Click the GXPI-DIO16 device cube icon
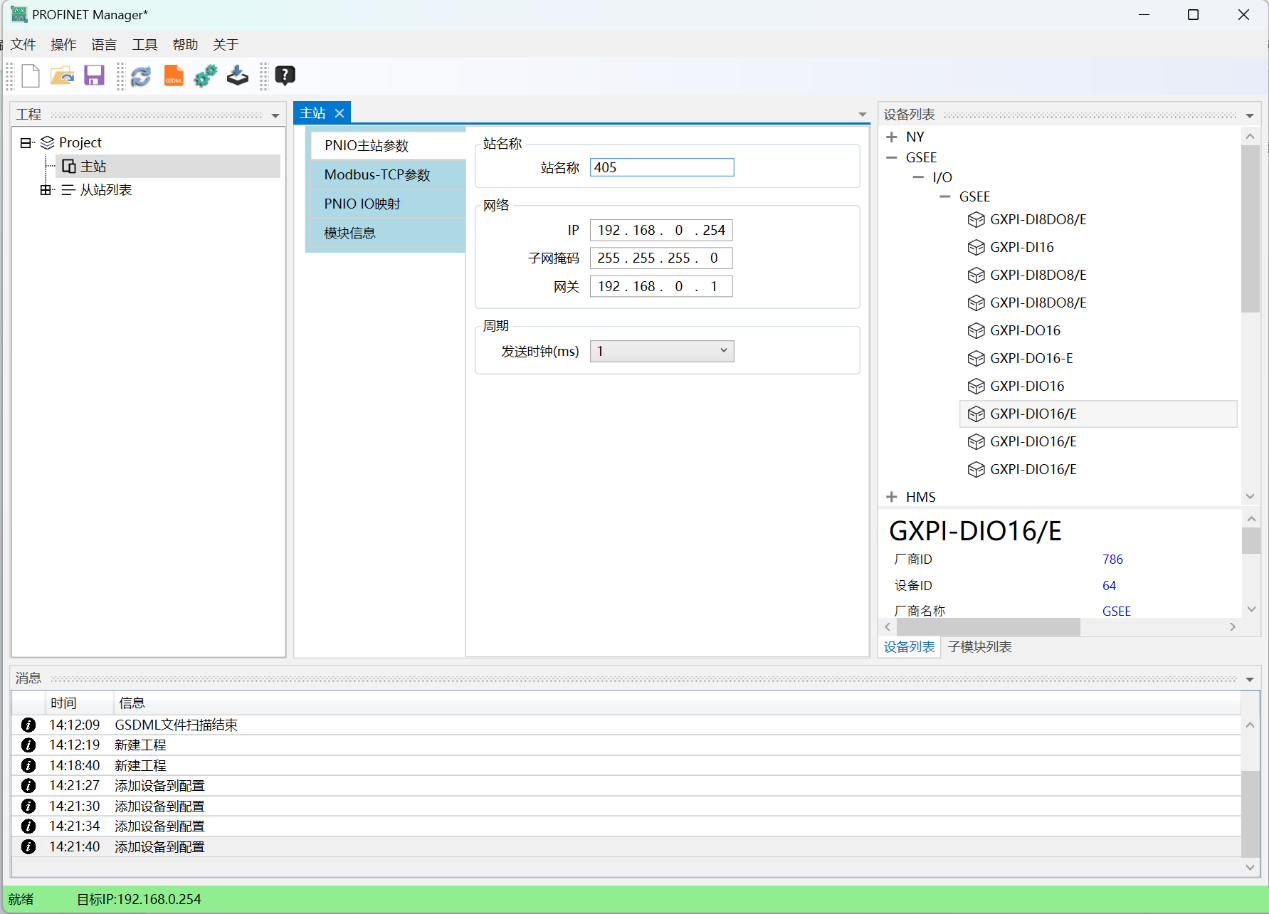 [x=977, y=386]
